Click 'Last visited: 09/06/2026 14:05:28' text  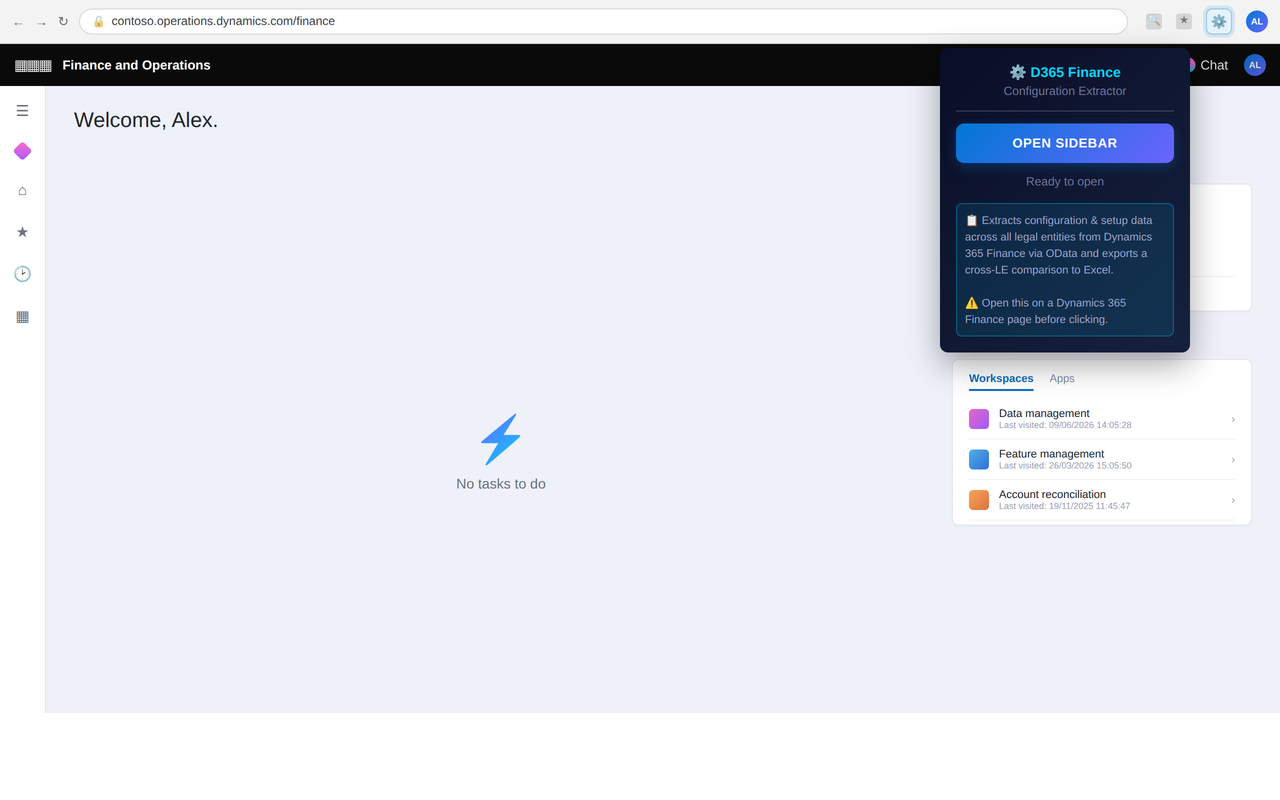coord(1065,425)
